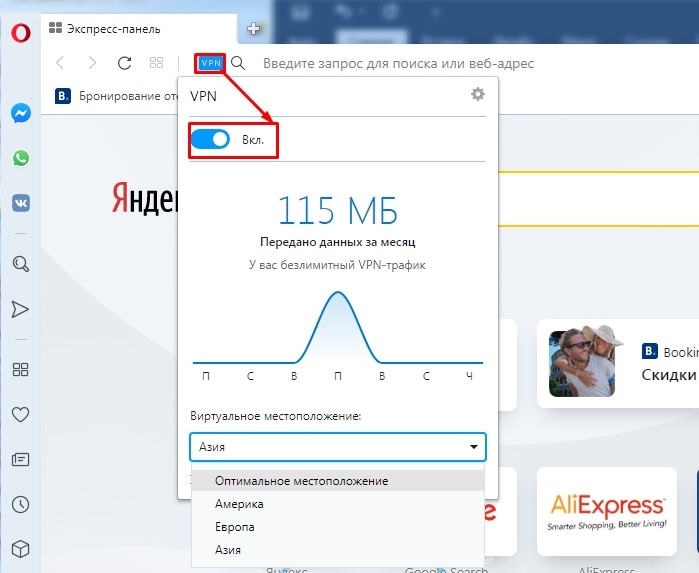Open extensions cube icon in sidebar
699x573 pixels.
pos(21,549)
